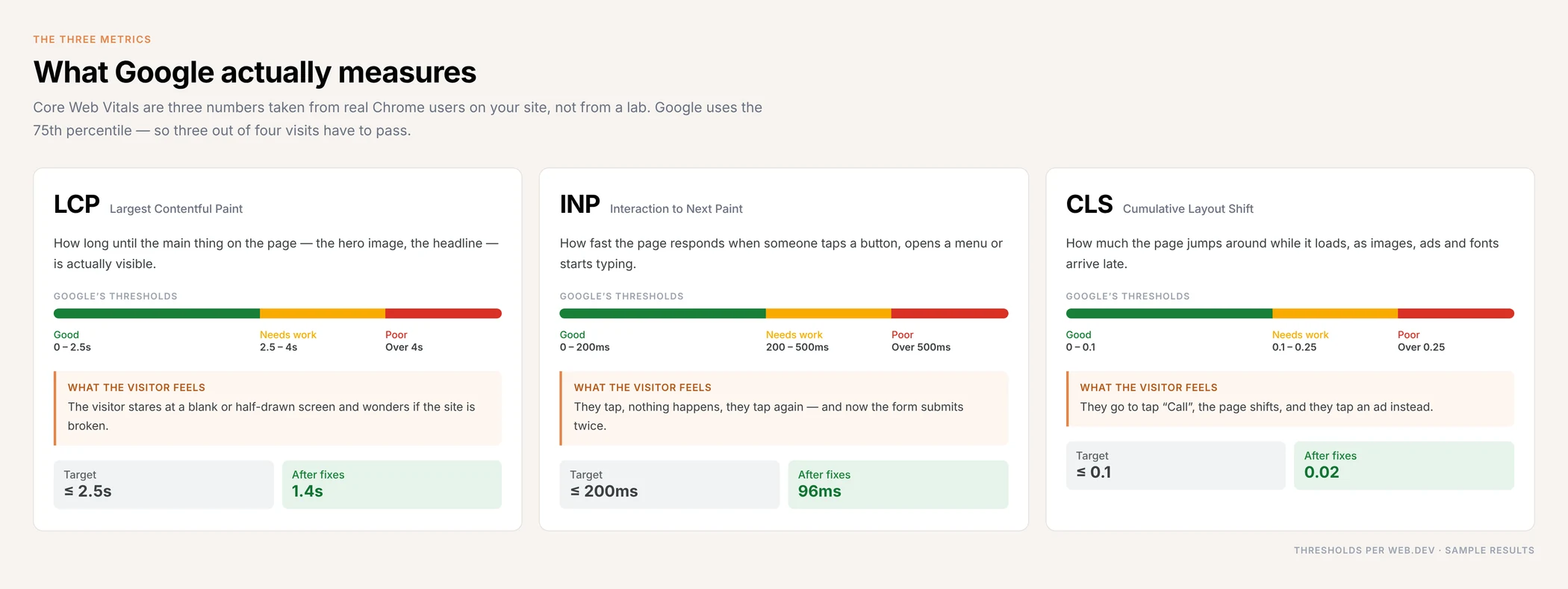Click the INP card title

580,205
